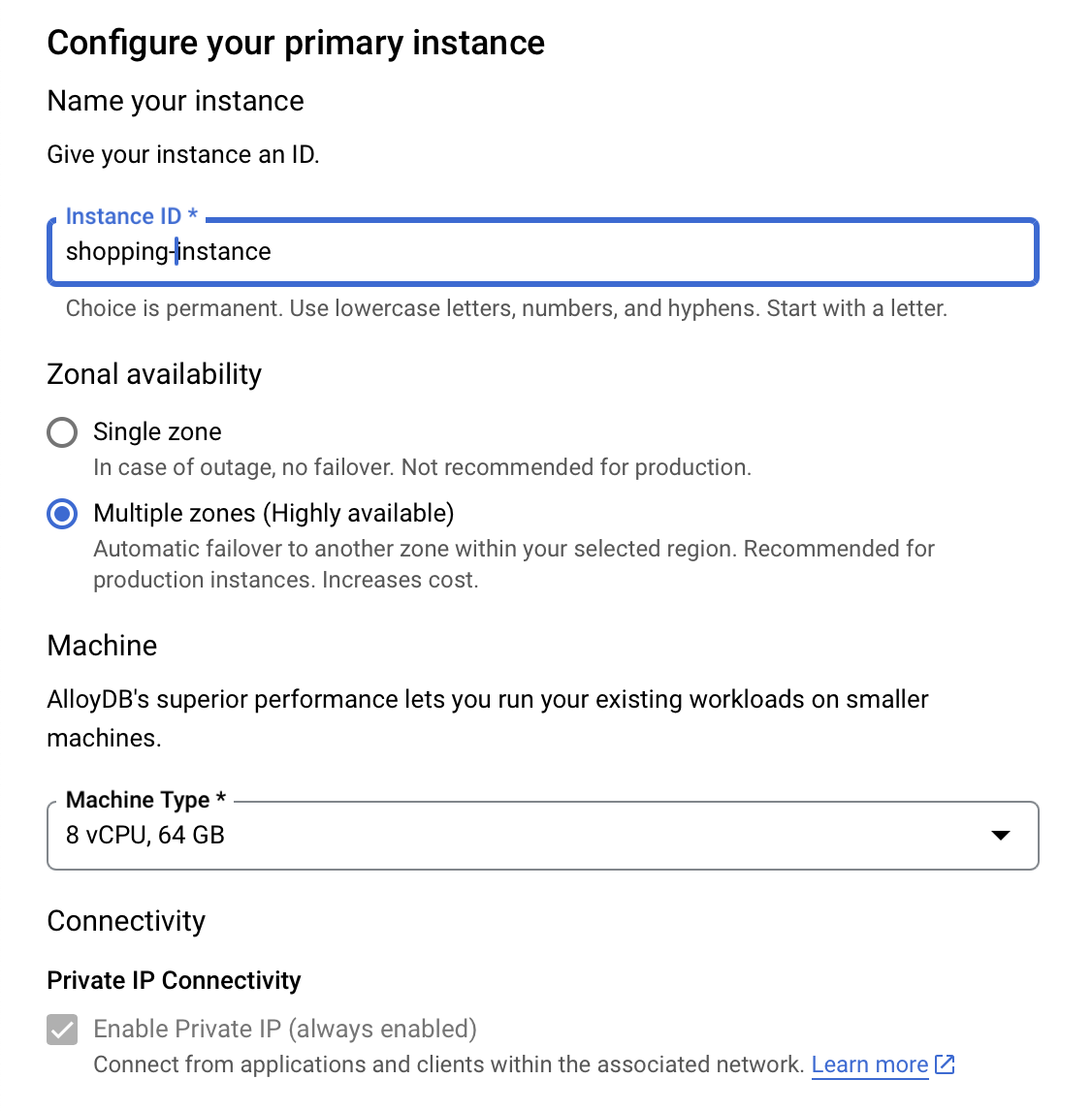Click the 'In case of outage, no failover' description
The image size is (1092, 1111).
click(422, 467)
